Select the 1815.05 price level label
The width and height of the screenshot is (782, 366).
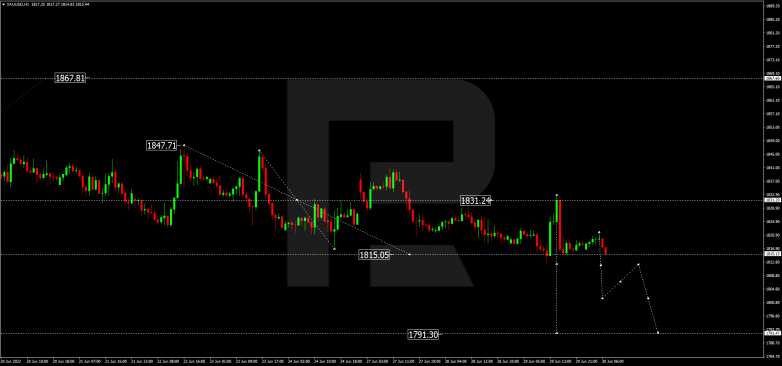coord(374,255)
